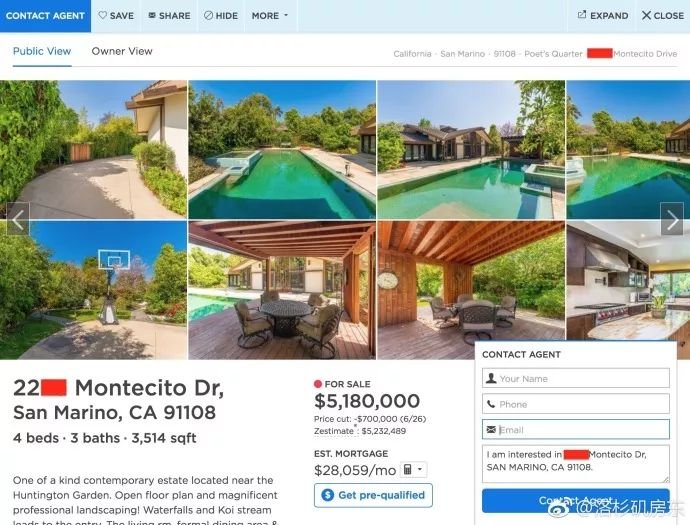Screen dimensions: 690x525
Task: Click the Get pre-qualified button
Action: pos(373,495)
